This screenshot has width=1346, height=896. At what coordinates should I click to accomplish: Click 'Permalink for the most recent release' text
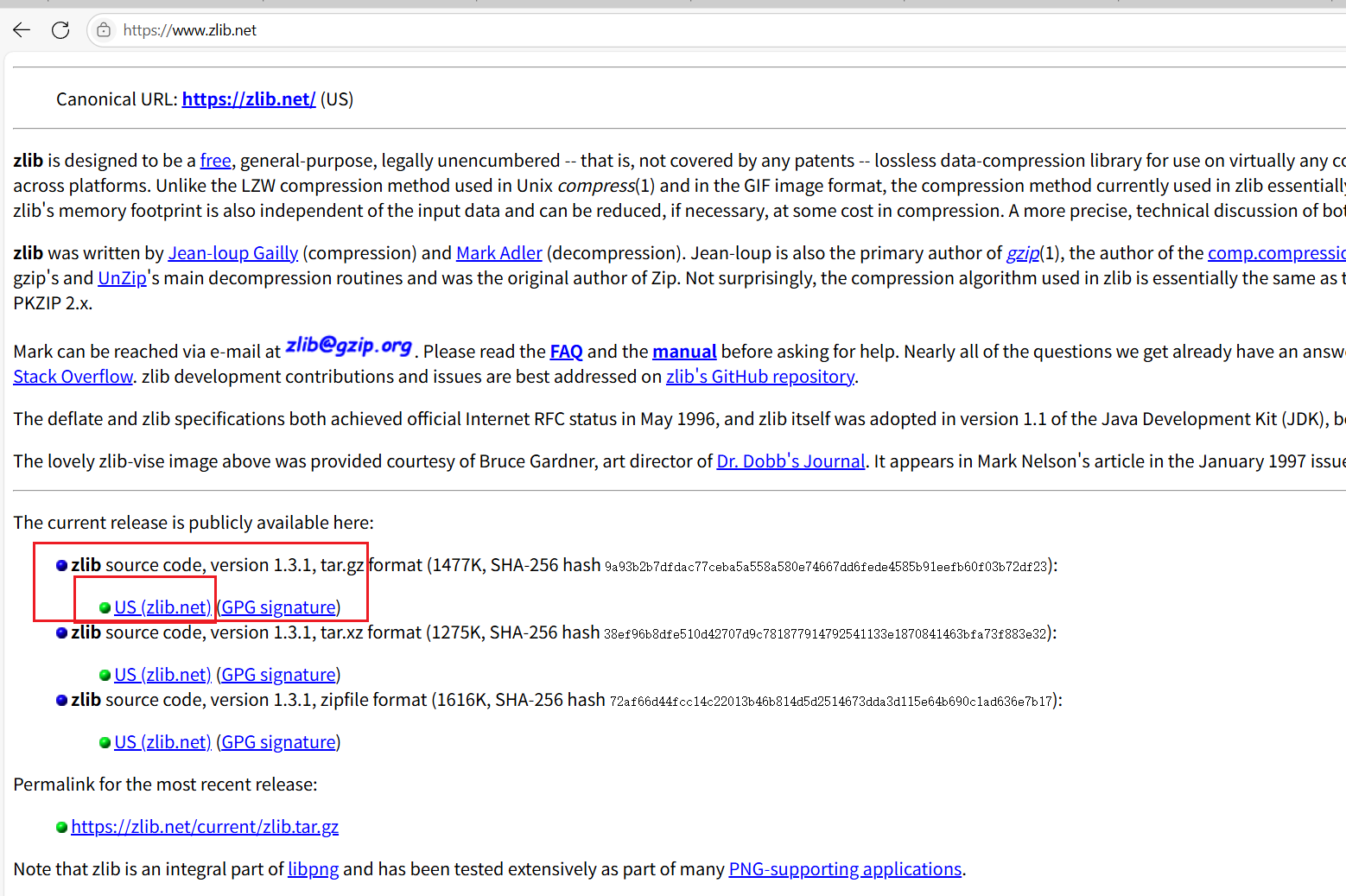point(166,785)
